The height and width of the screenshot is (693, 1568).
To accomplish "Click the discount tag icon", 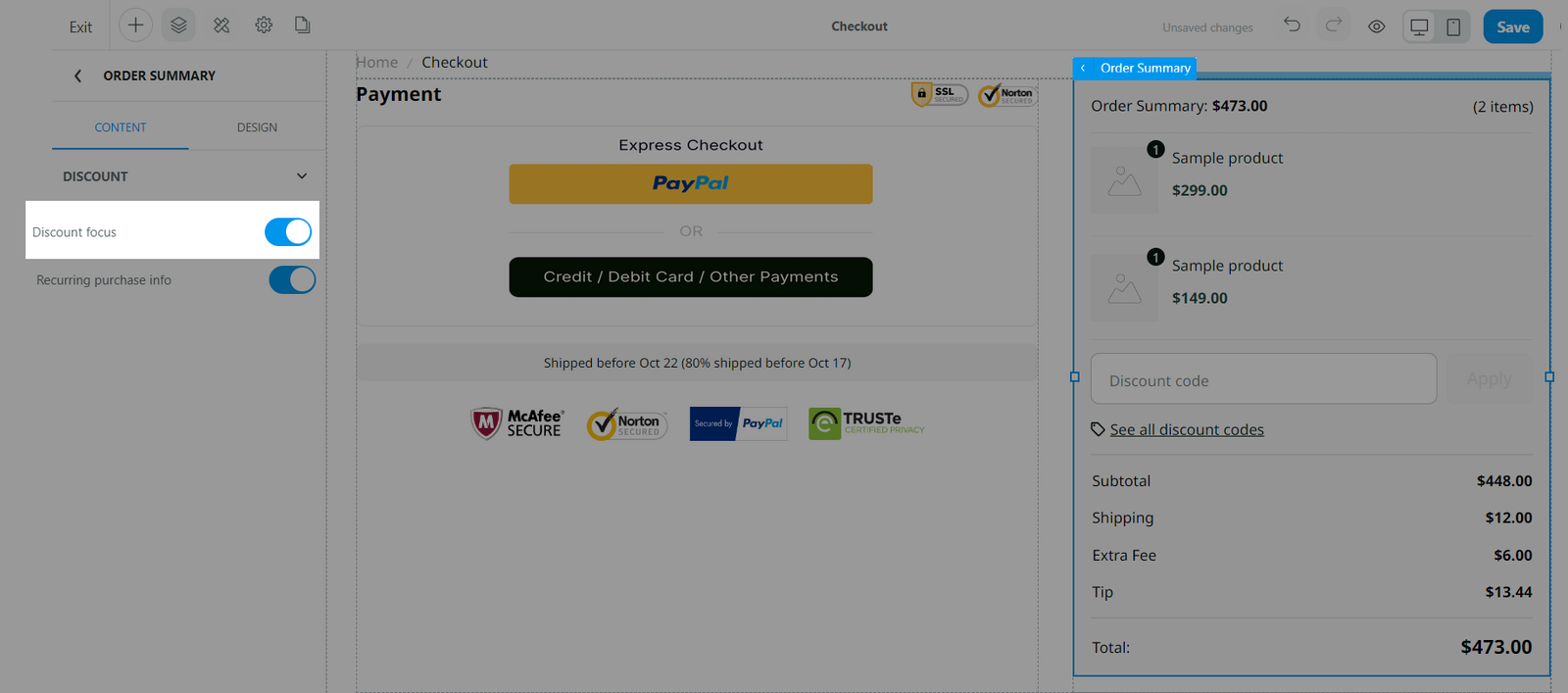I will point(1098,429).
